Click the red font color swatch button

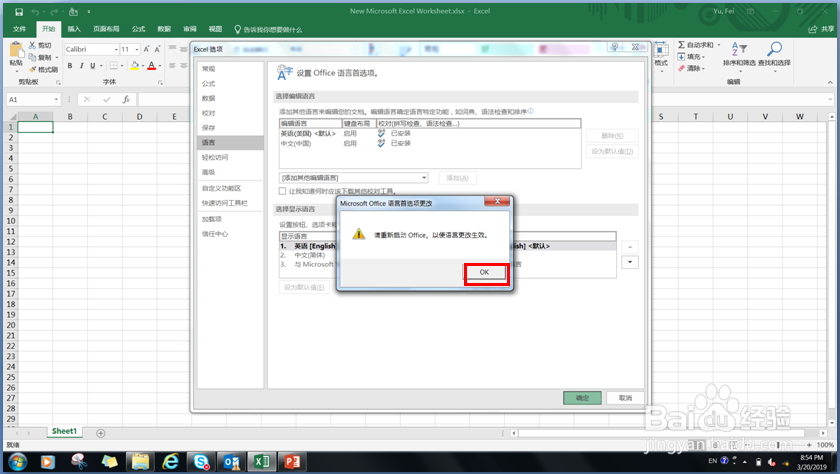click(x=152, y=66)
